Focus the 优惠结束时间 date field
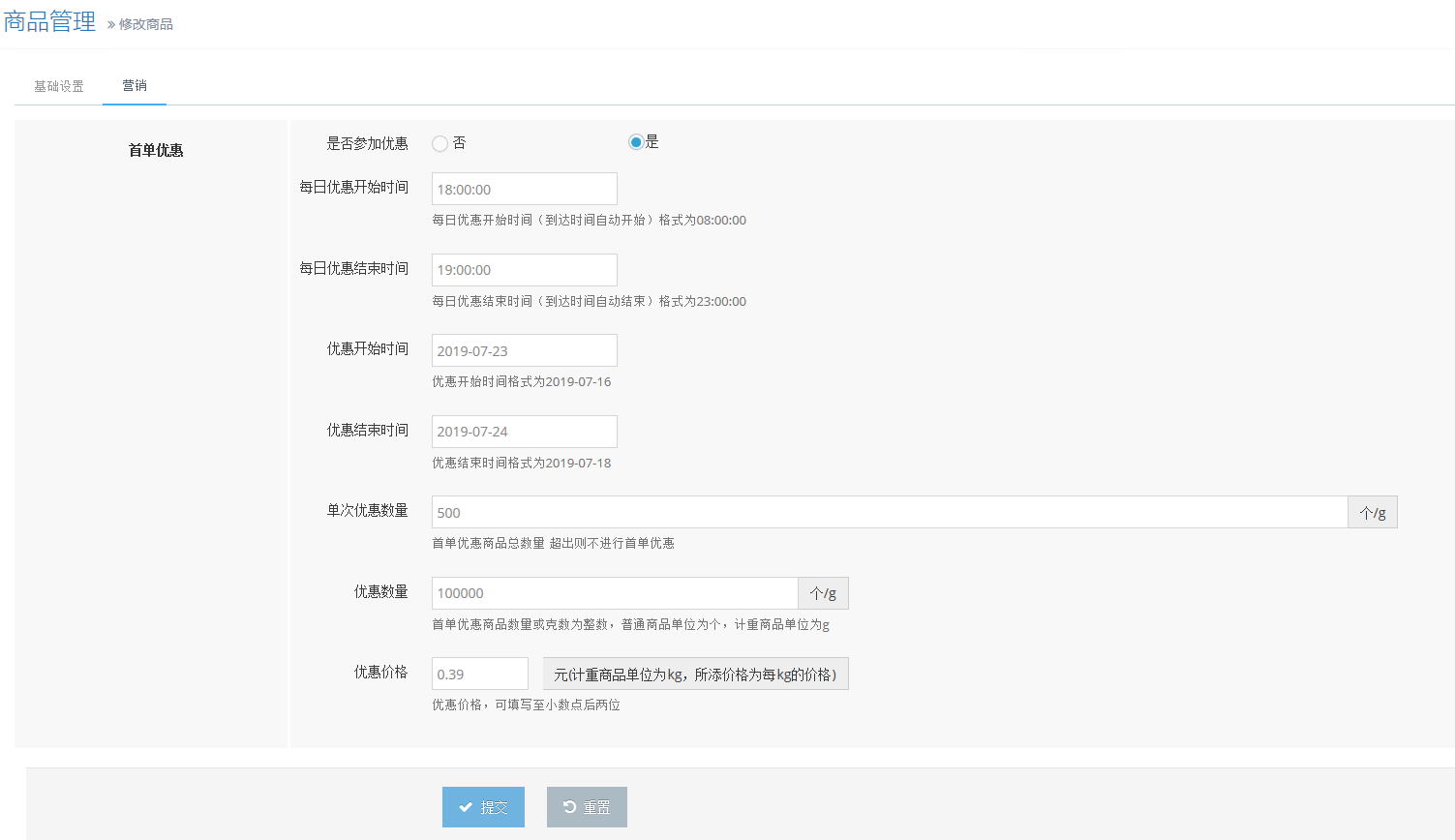Viewport: 1455px width, 840px height. coord(524,432)
